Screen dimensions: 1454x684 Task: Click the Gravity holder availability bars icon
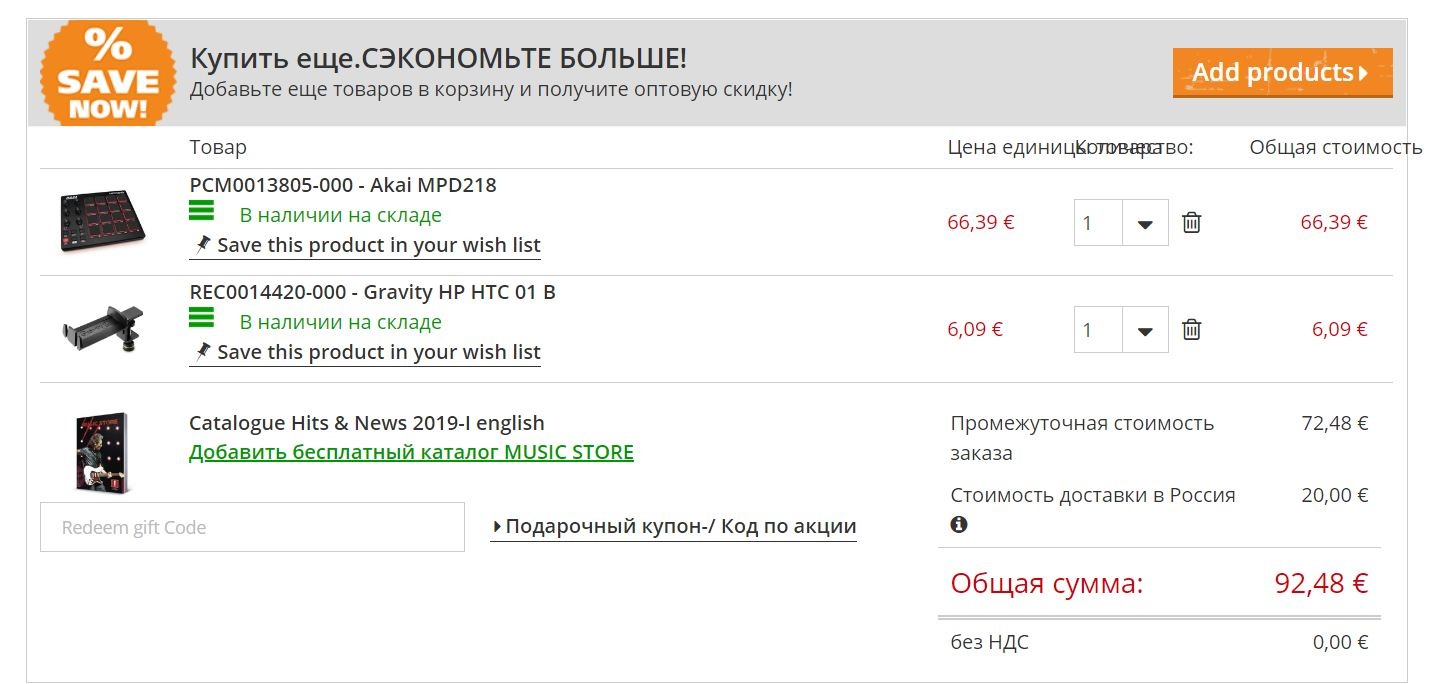pos(202,318)
